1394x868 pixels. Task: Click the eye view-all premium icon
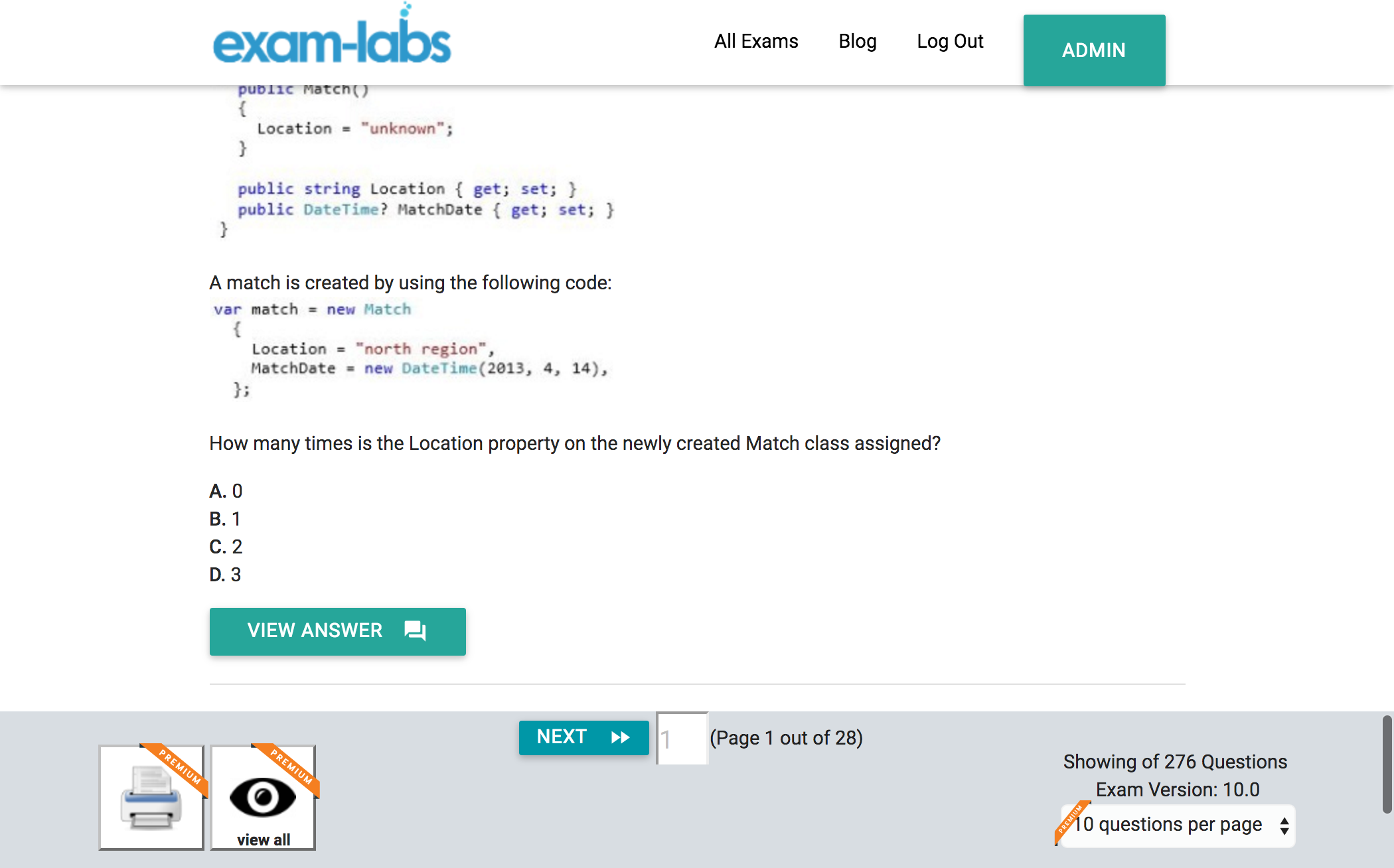click(x=263, y=795)
